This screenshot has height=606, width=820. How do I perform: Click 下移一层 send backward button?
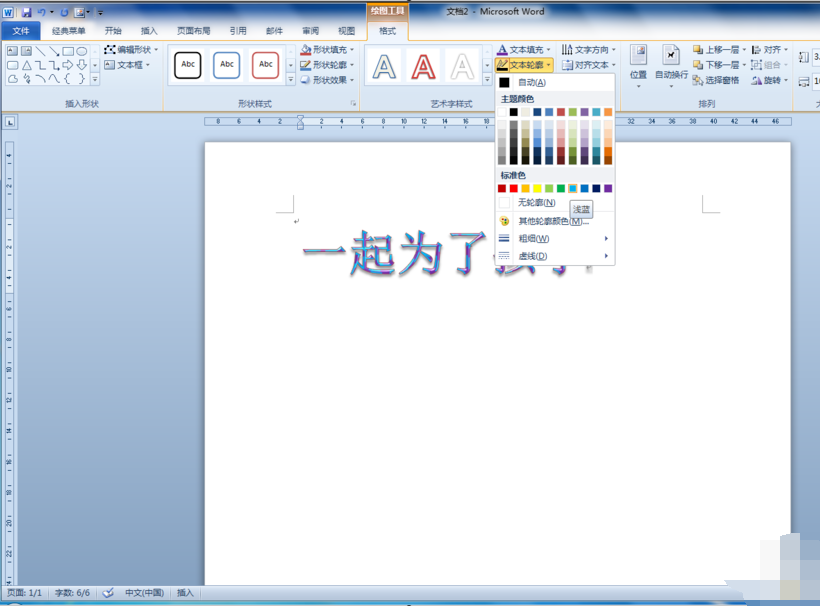(719, 65)
